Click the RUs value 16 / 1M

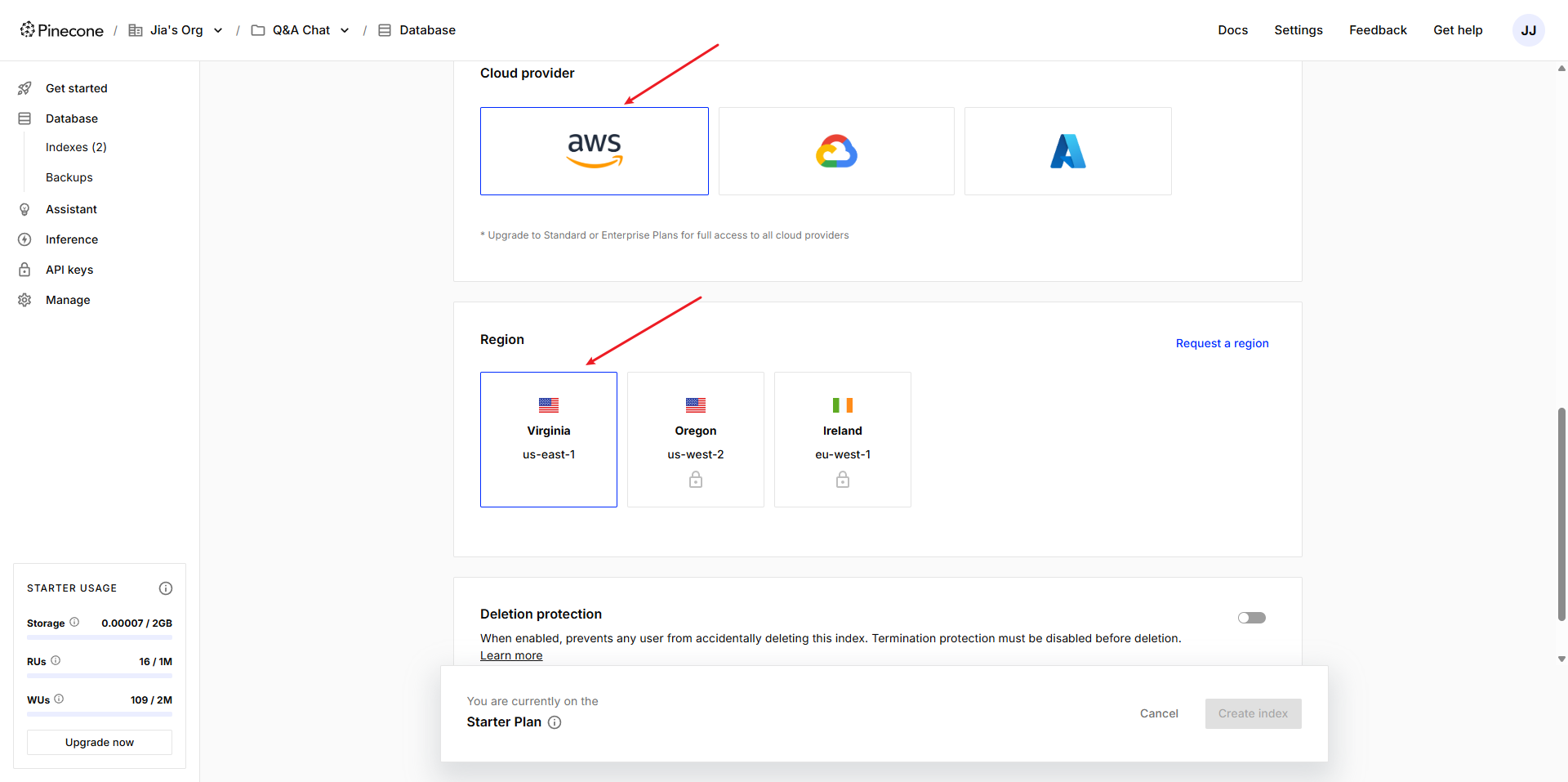pyautogui.click(x=155, y=661)
